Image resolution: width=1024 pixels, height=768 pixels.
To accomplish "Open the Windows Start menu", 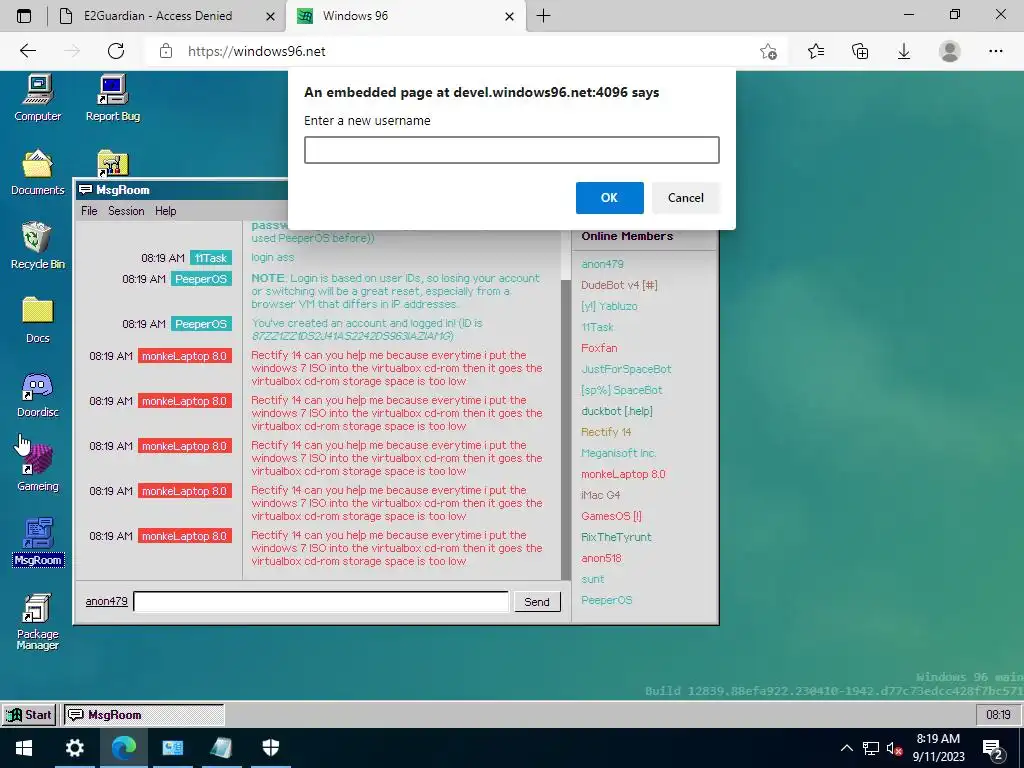I will (x=24, y=748).
